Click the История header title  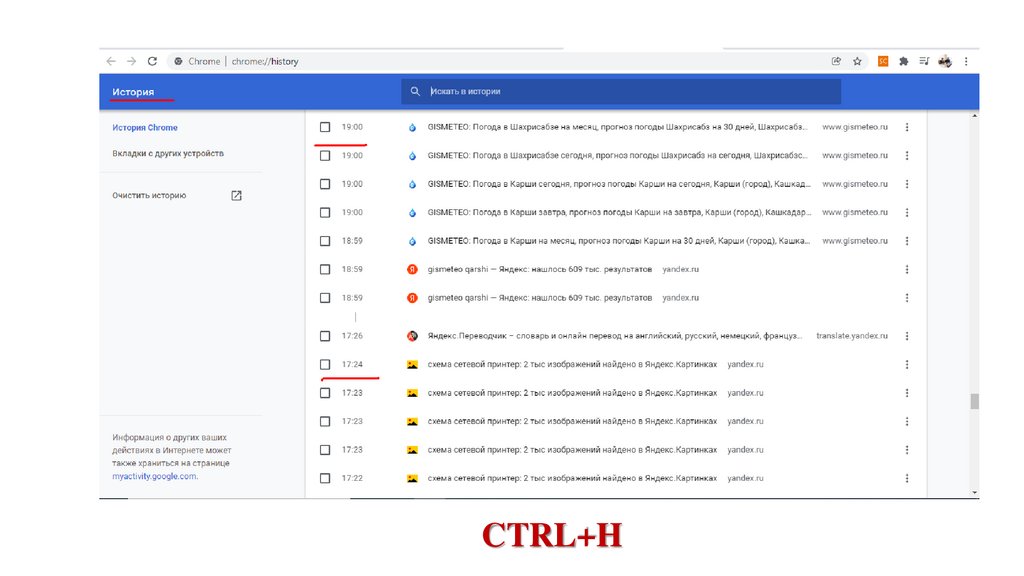tap(133, 92)
